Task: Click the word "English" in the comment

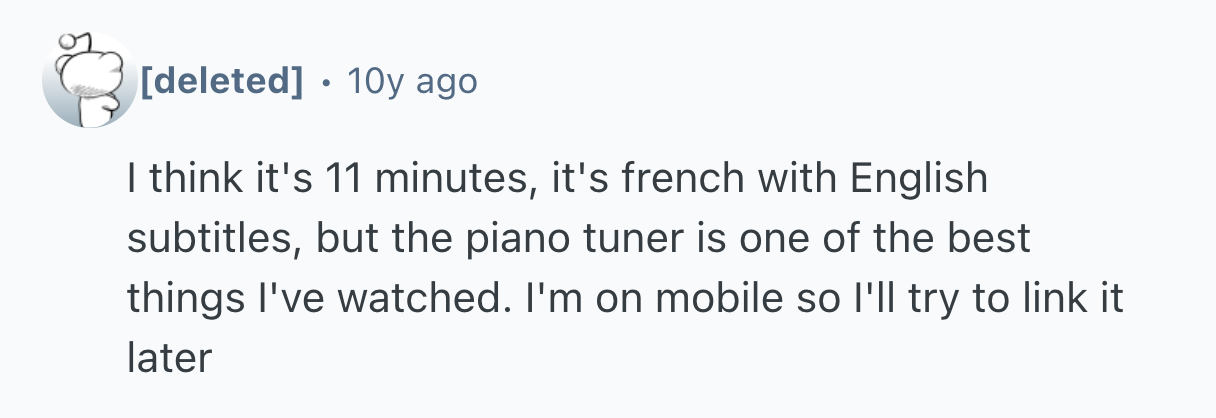Action: coord(919,181)
